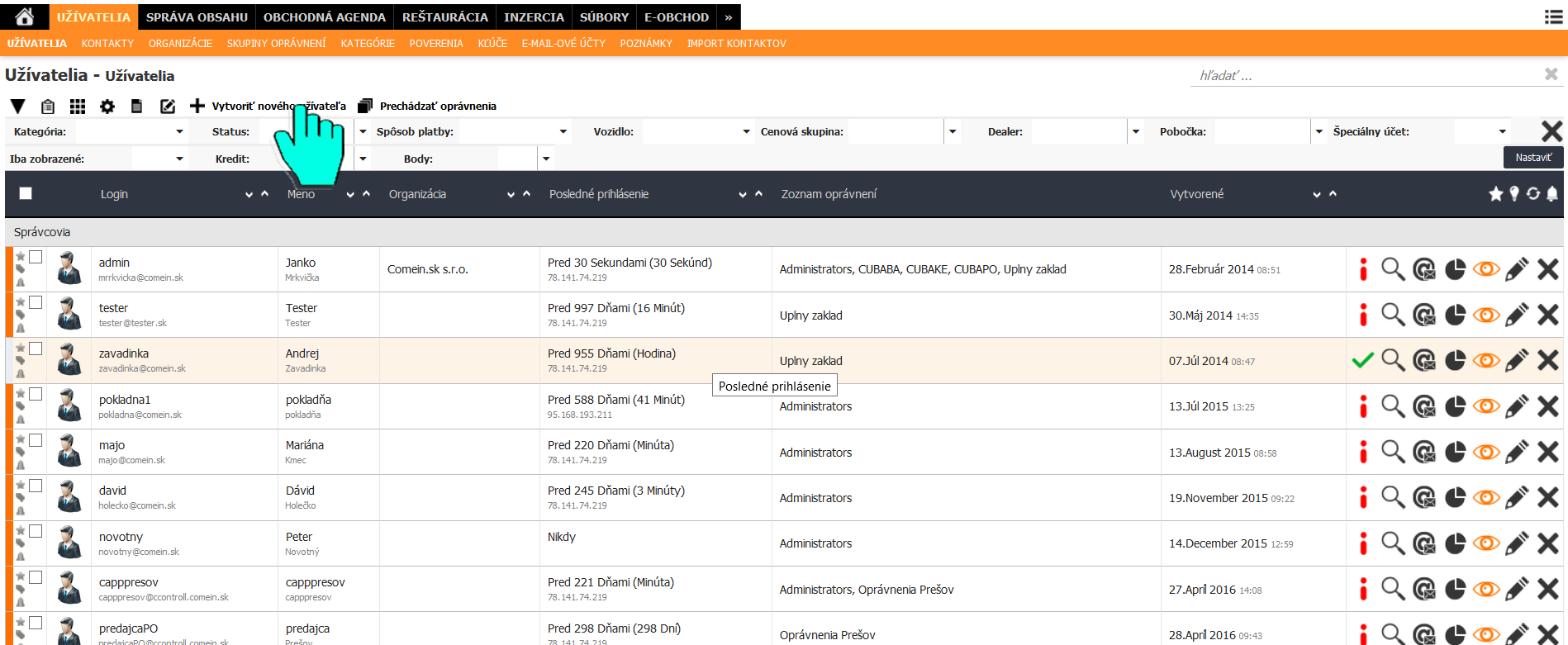The height and width of the screenshot is (645, 1568).
Task: Click the grid view toolbar icon
Action: 78,107
